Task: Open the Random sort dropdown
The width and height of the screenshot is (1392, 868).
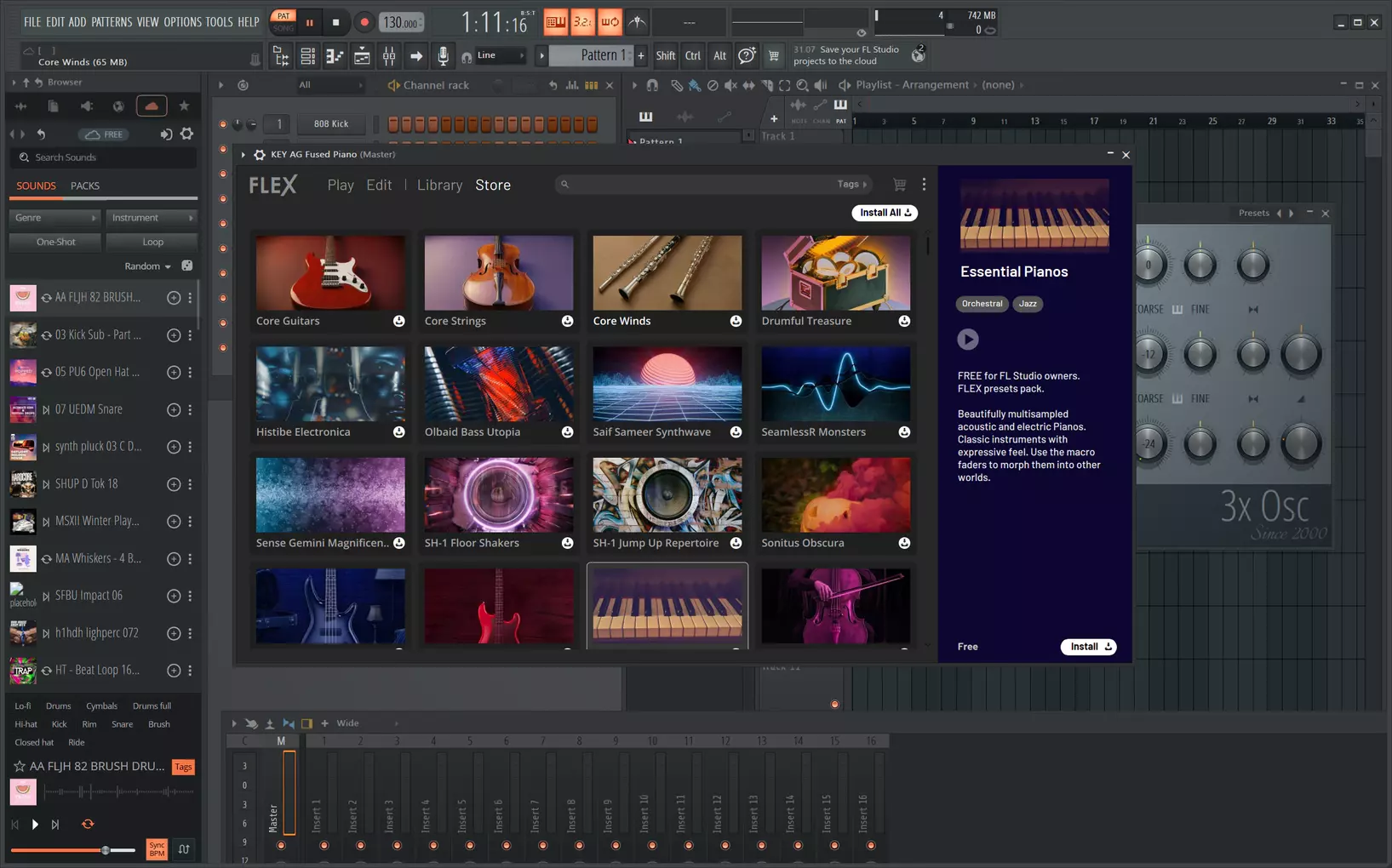Action: (147, 266)
